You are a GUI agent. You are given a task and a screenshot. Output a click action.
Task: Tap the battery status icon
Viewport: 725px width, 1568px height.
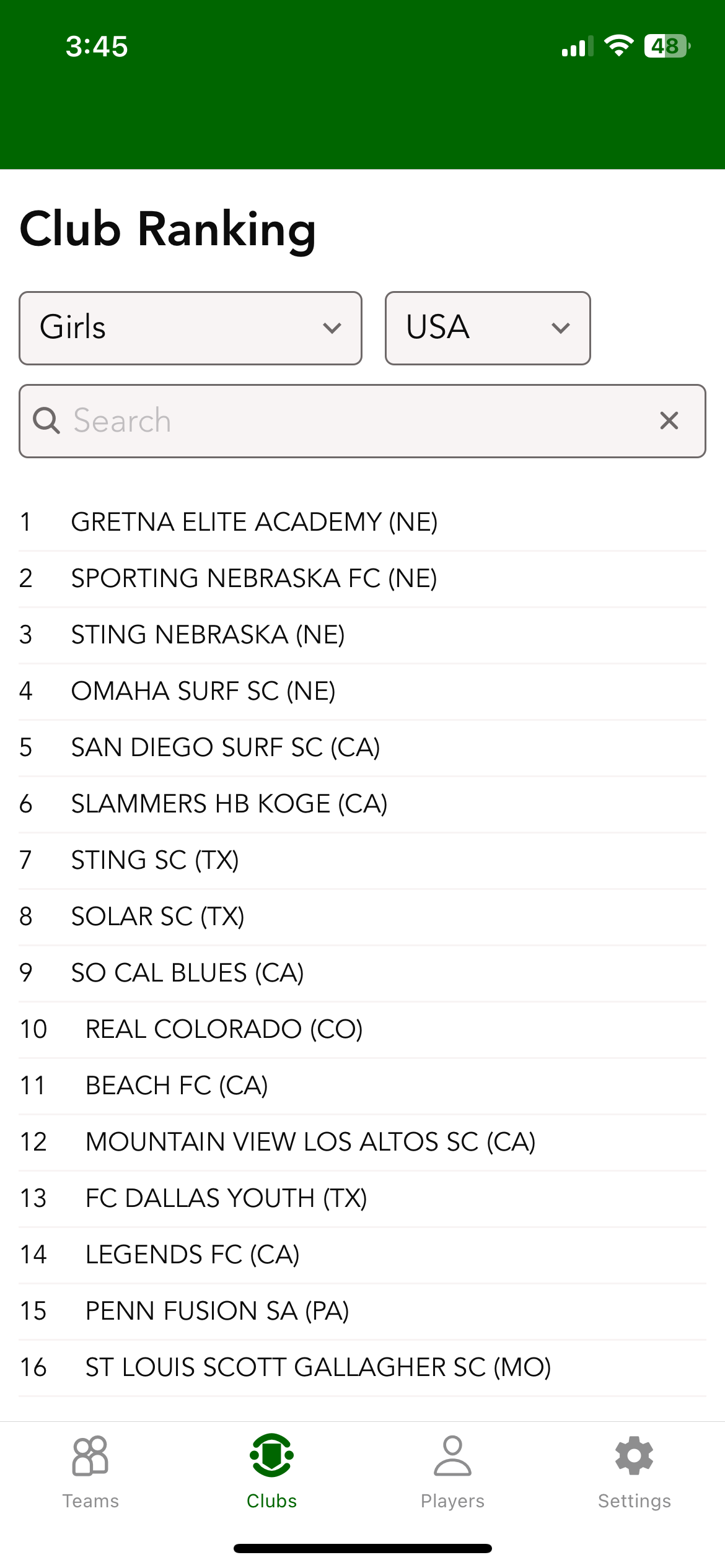667,46
